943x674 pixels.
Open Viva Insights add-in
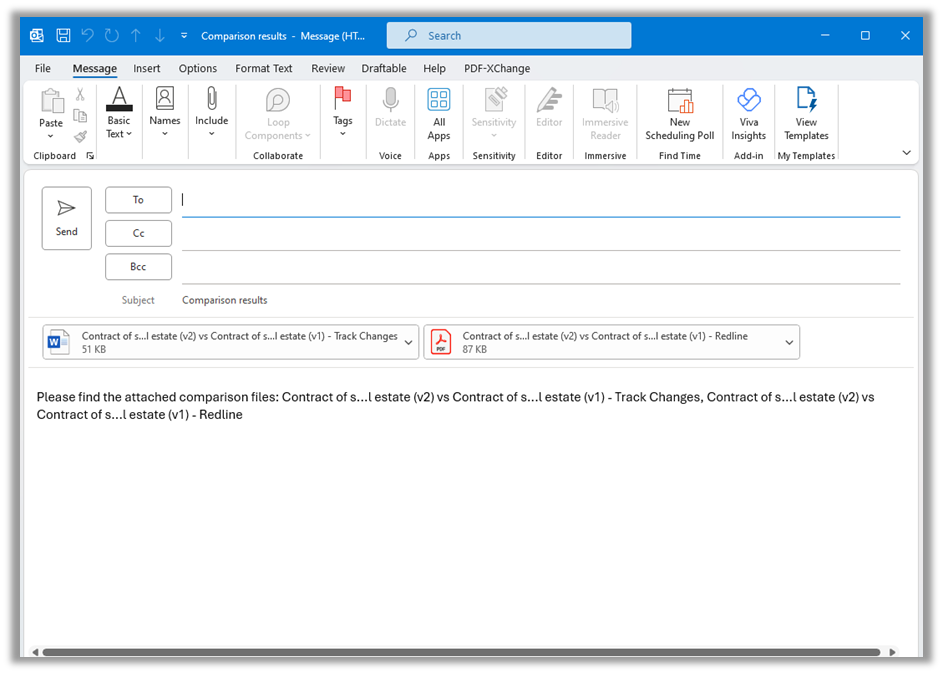tap(749, 114)
